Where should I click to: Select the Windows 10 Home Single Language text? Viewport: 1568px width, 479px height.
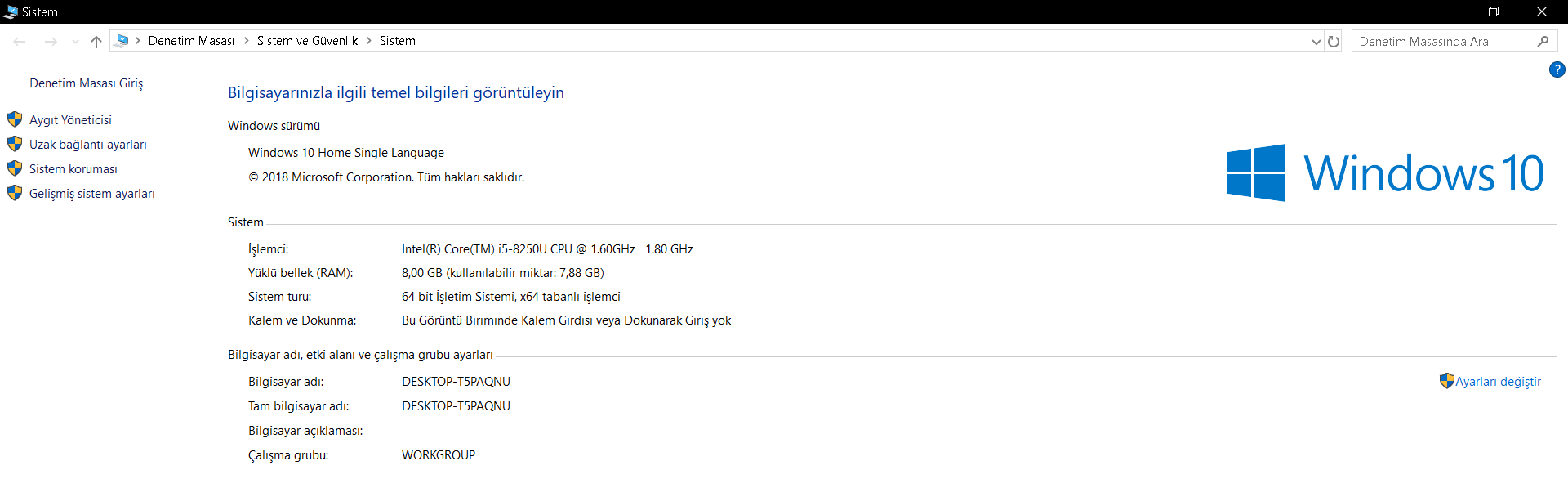(x=346, y=153)
